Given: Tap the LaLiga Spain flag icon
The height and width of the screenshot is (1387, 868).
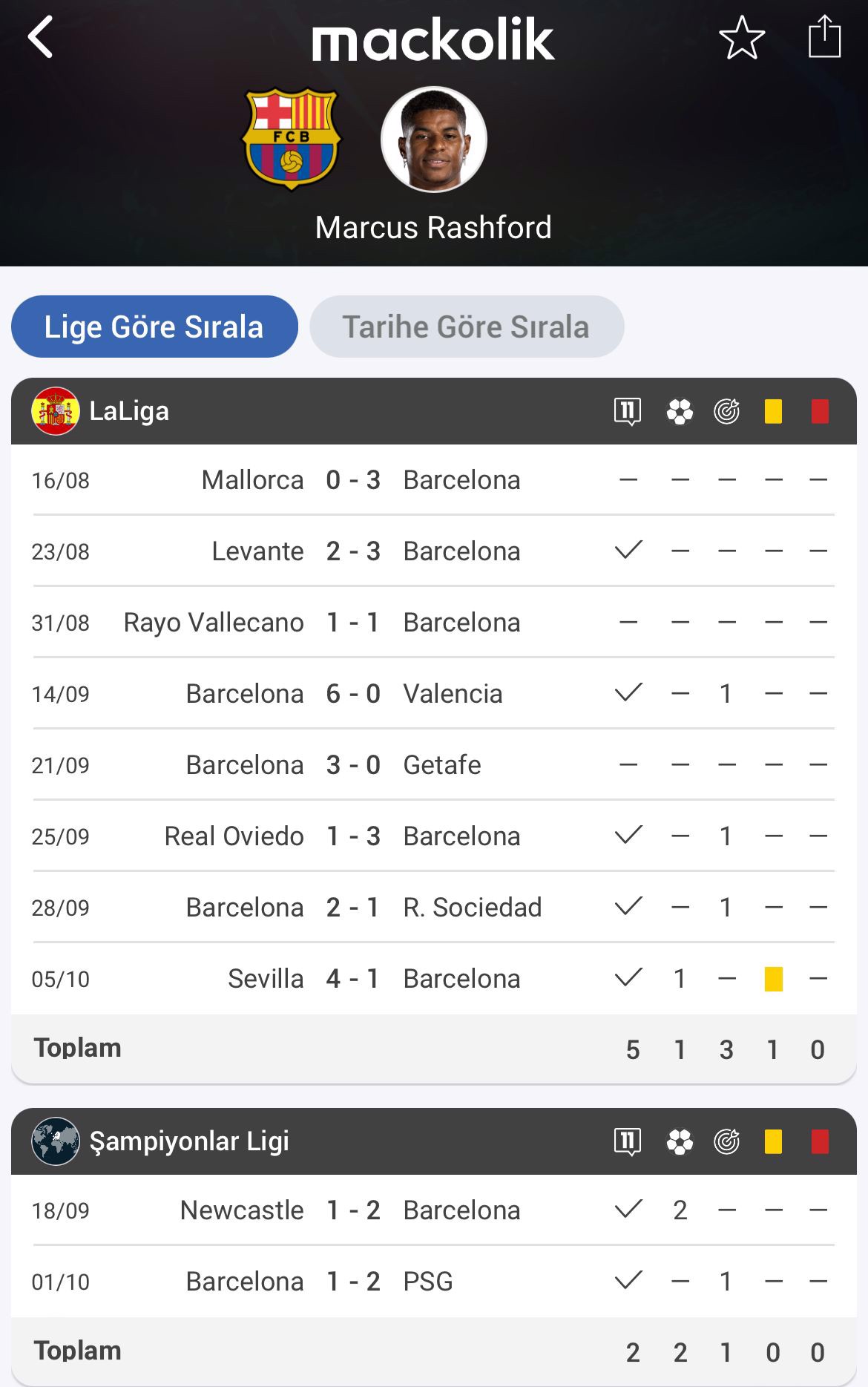Looking at the screenshot, I should point(56,411).
